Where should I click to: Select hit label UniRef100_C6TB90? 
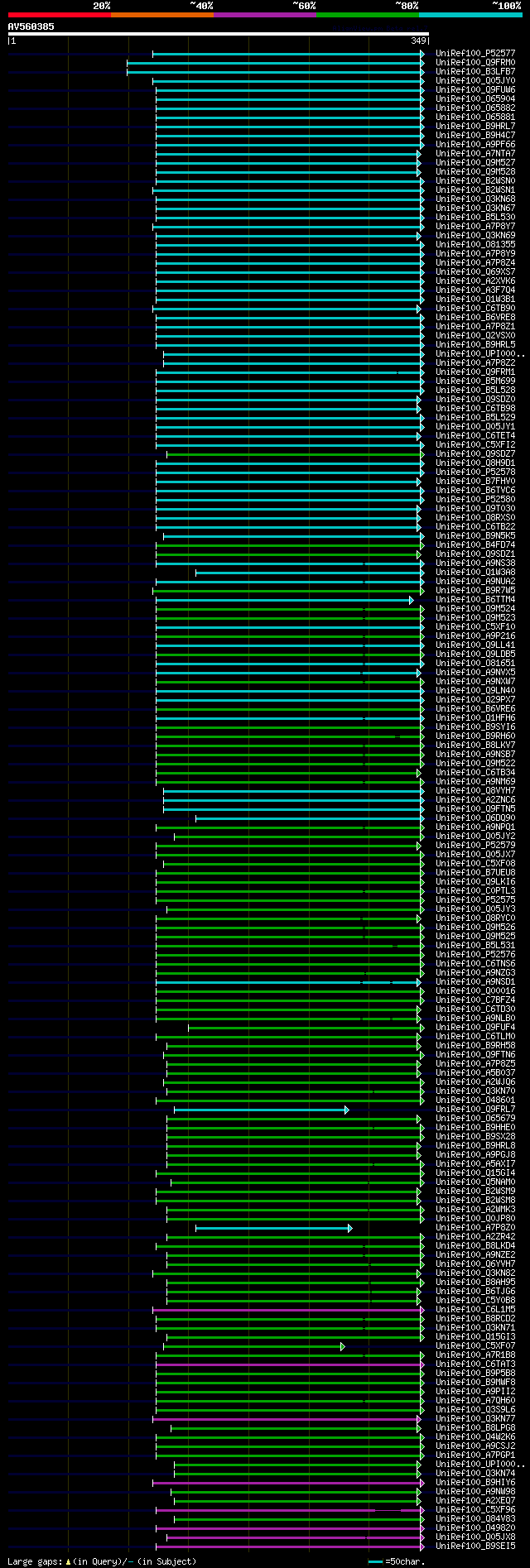click(x=475, y=308)
